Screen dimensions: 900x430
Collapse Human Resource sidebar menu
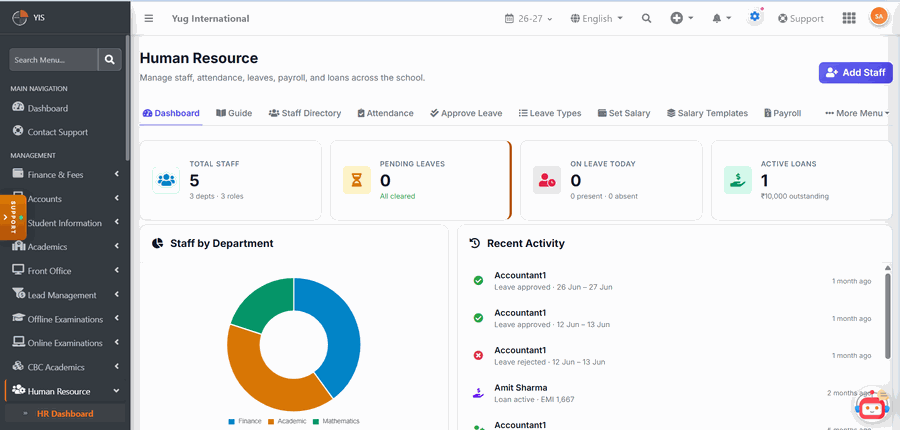tap(65, 392)
